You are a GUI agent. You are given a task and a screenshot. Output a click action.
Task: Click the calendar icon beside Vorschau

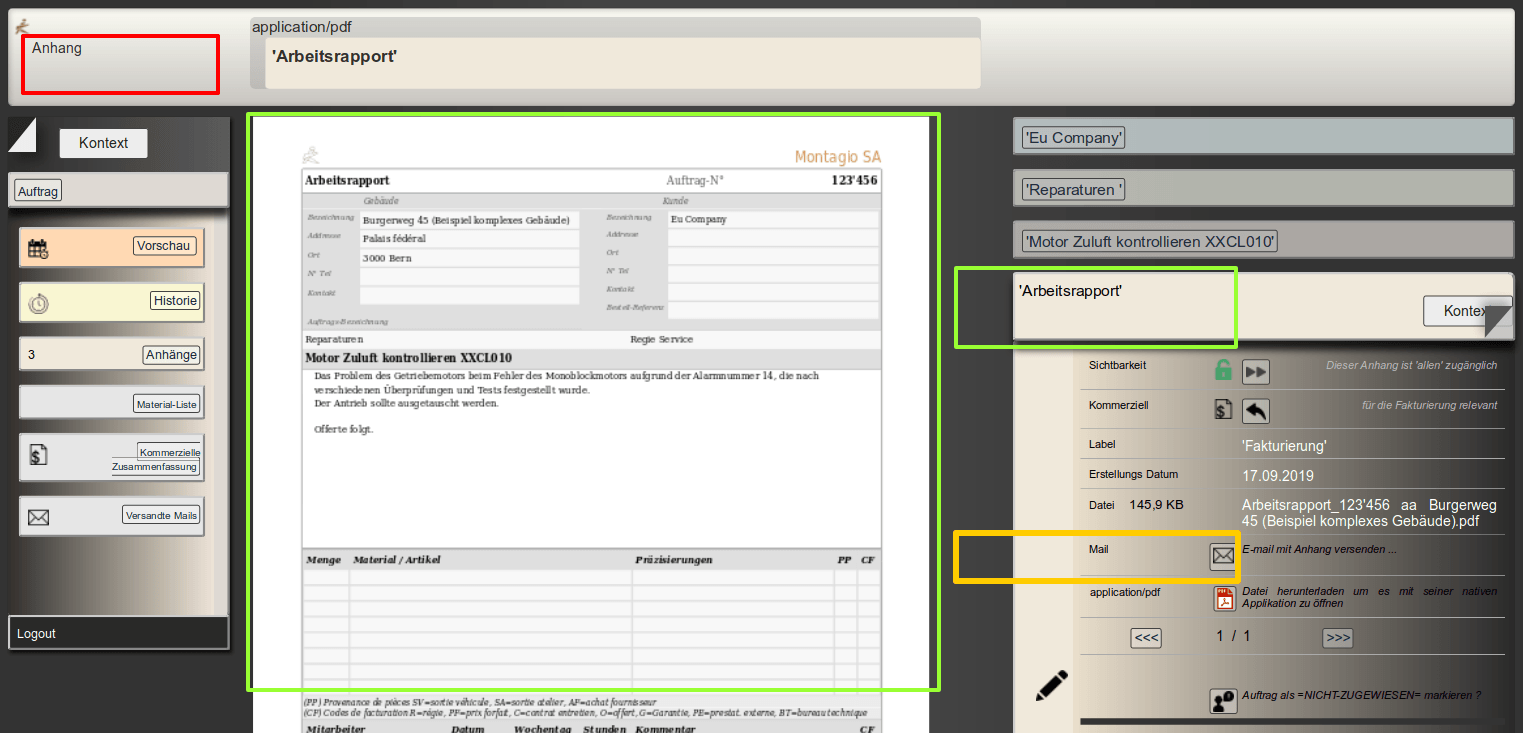(38, 249)
